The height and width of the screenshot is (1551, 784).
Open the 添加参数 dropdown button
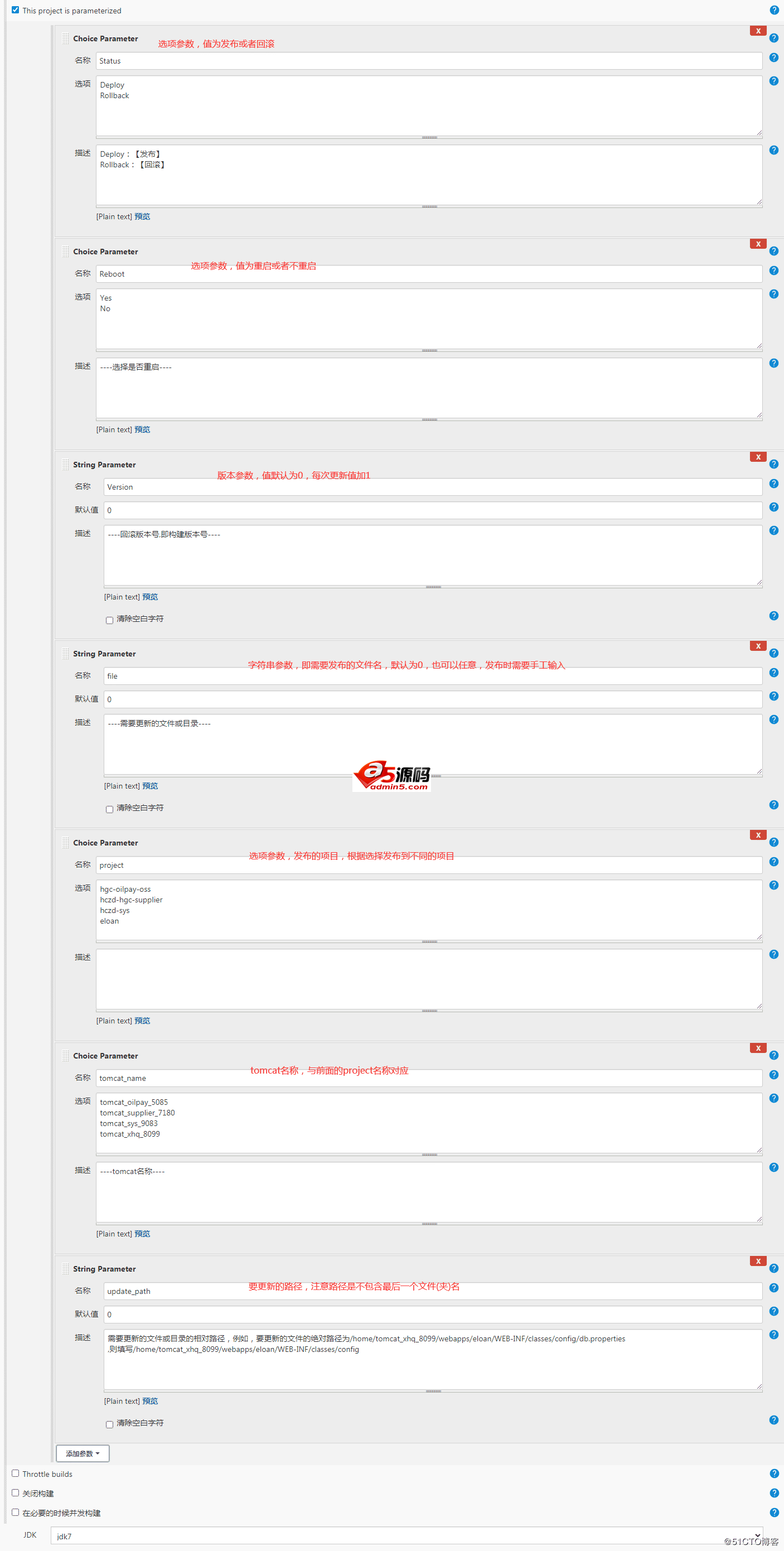pos(83,1453)
